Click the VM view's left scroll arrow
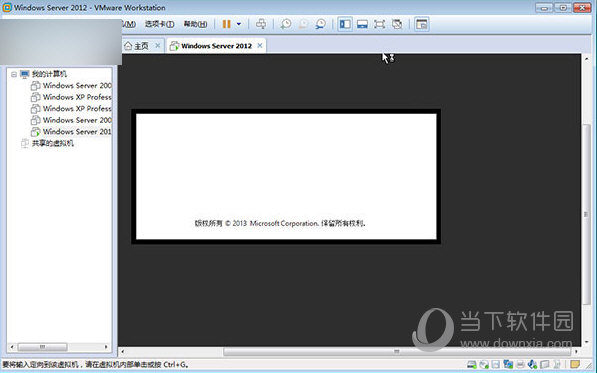The height and width of the screenshot is (373, 597). click(x=123, y=351)
